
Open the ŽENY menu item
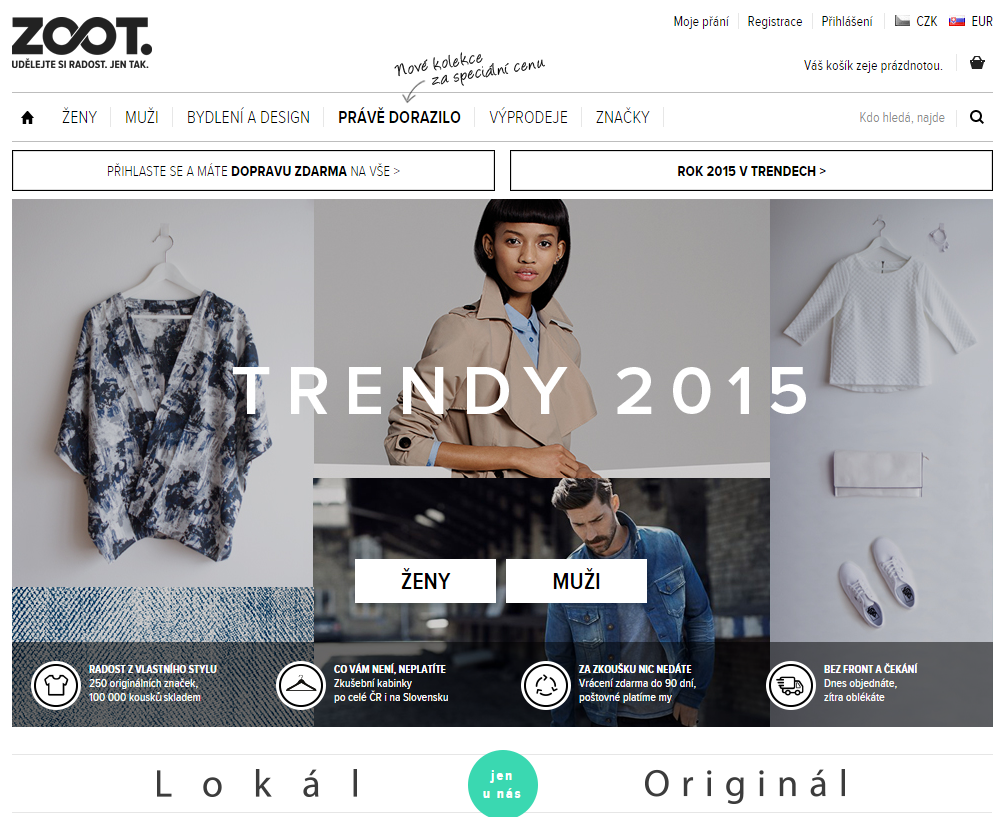click(x=79, y=118)
